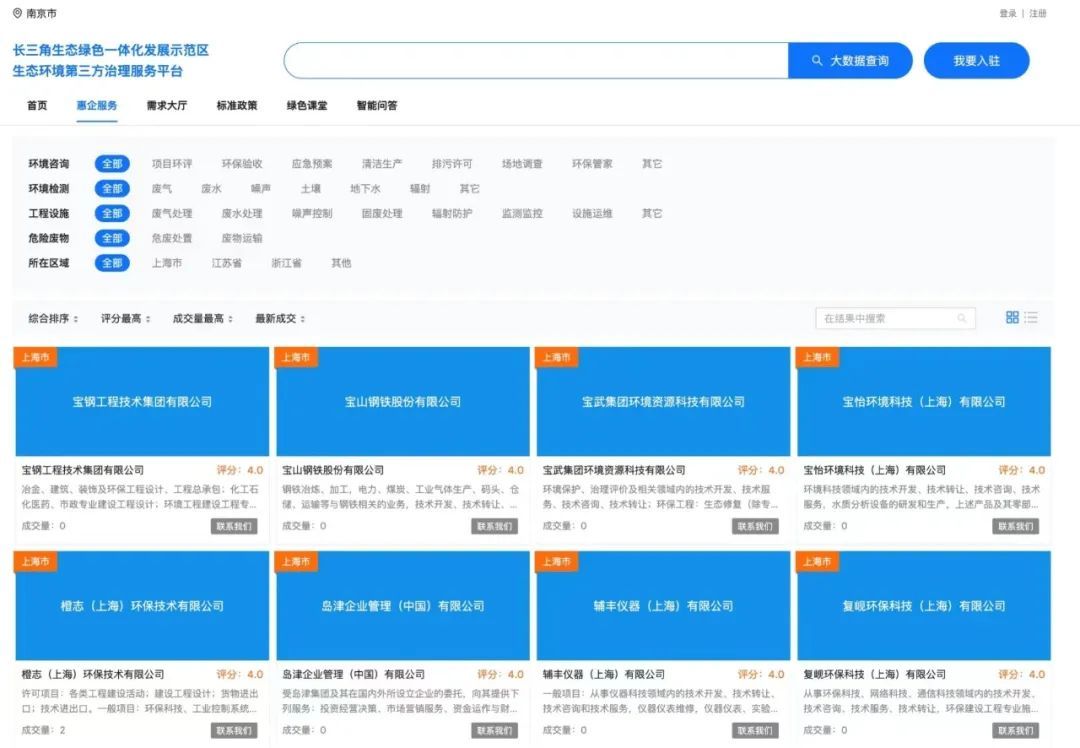This screenshot has width=1080, height=748.
Task: Switch to list view icon
Action: (1031, 317)
